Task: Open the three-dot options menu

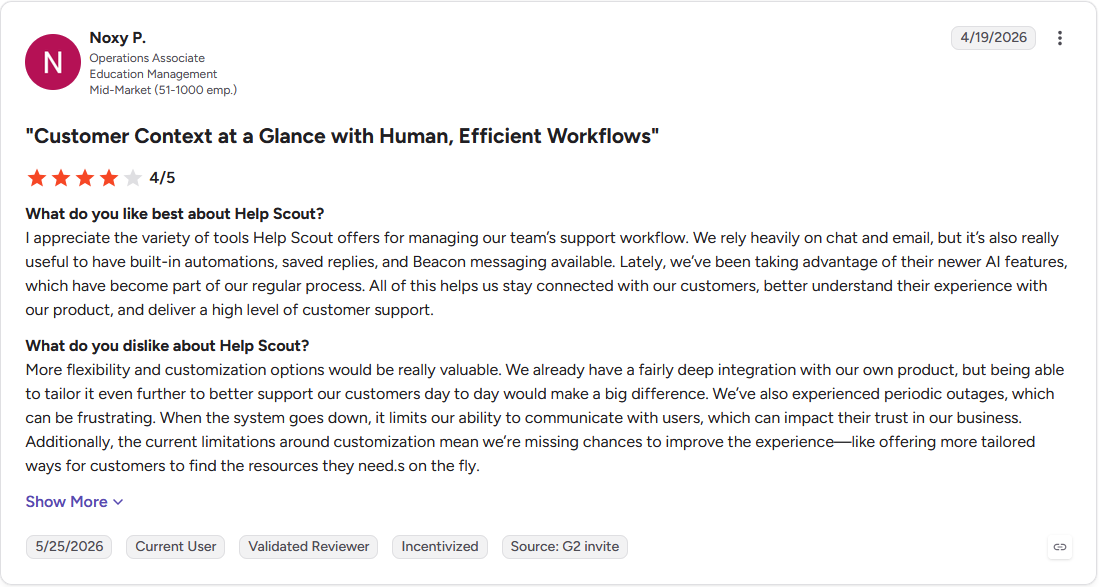Action: (x=1060, y=38)
